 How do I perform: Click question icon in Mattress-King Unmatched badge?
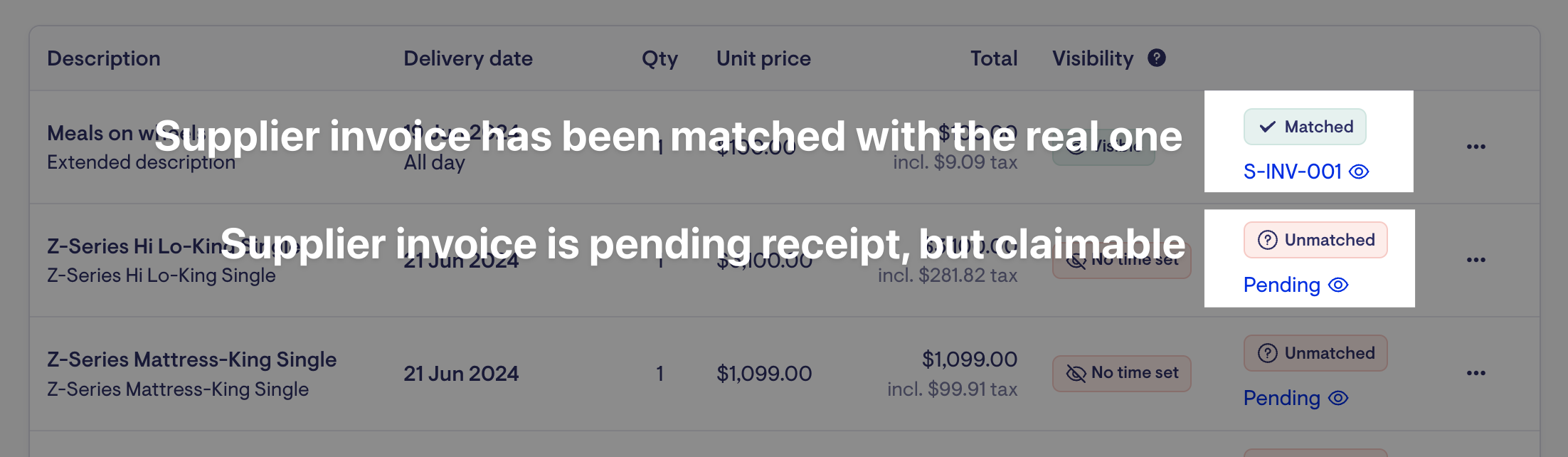point(1267,353)
